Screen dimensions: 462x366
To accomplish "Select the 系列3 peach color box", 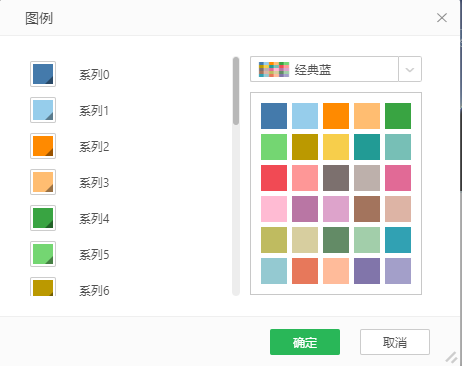I will point(43,182).
